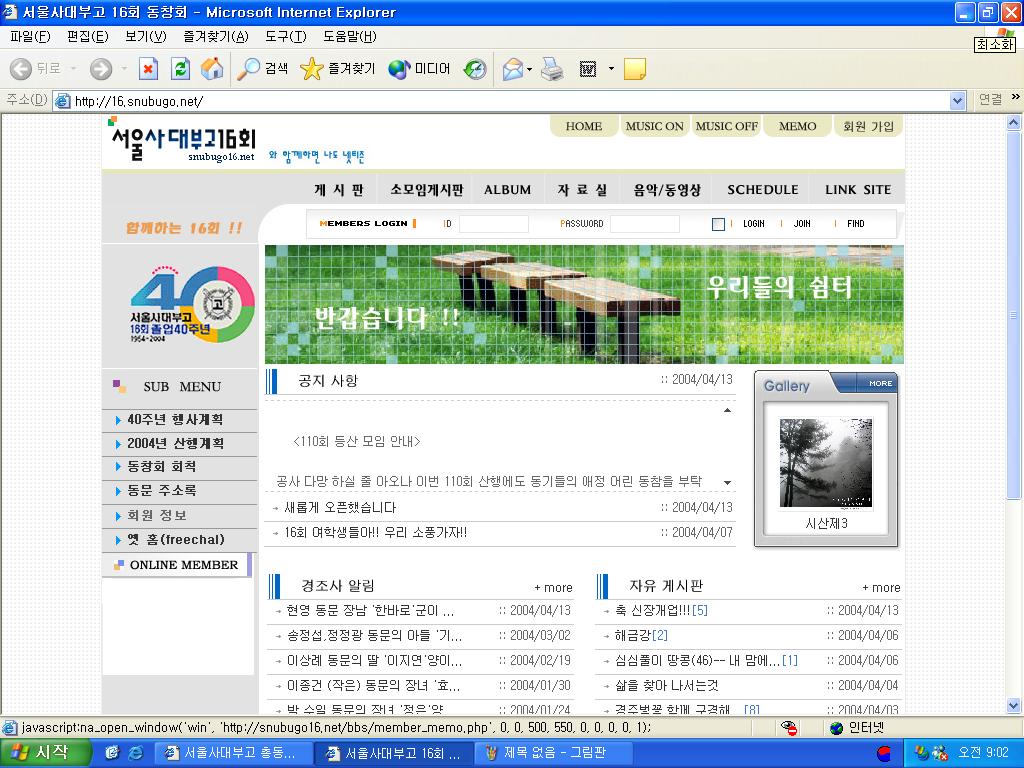Open the 소모임게시판 navigation item
This screenshot has width=1024, height=768.
click(427, 190)
